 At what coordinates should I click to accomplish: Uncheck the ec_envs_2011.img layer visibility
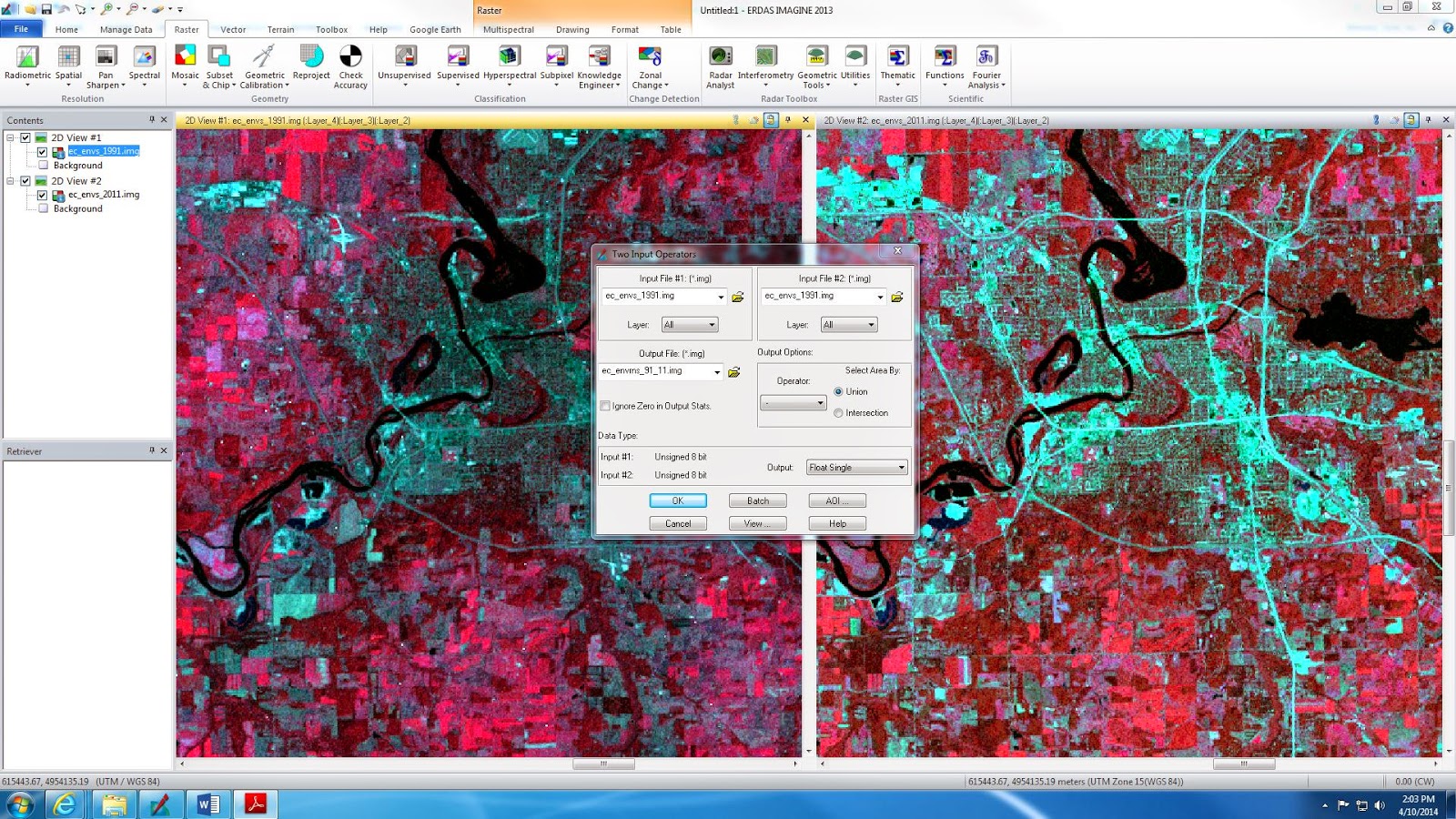coord(42,195)
